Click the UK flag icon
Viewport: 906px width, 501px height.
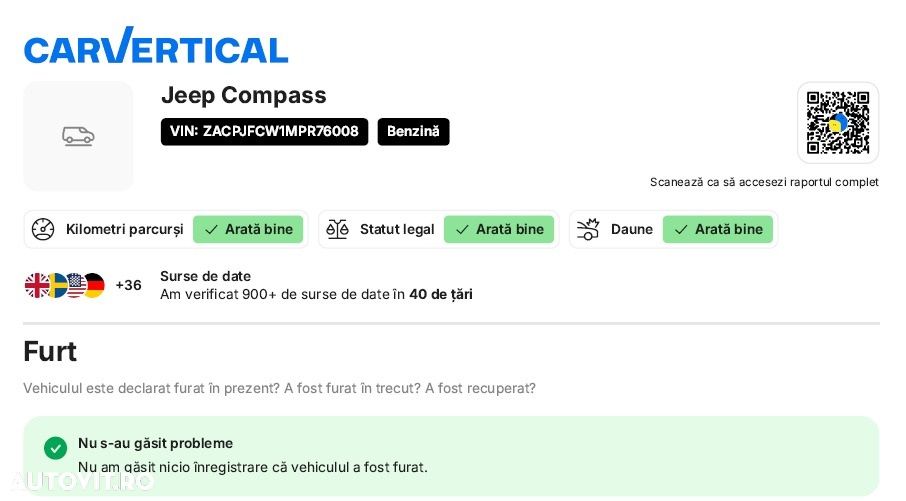pyautogui.click(x=37, y=285)
